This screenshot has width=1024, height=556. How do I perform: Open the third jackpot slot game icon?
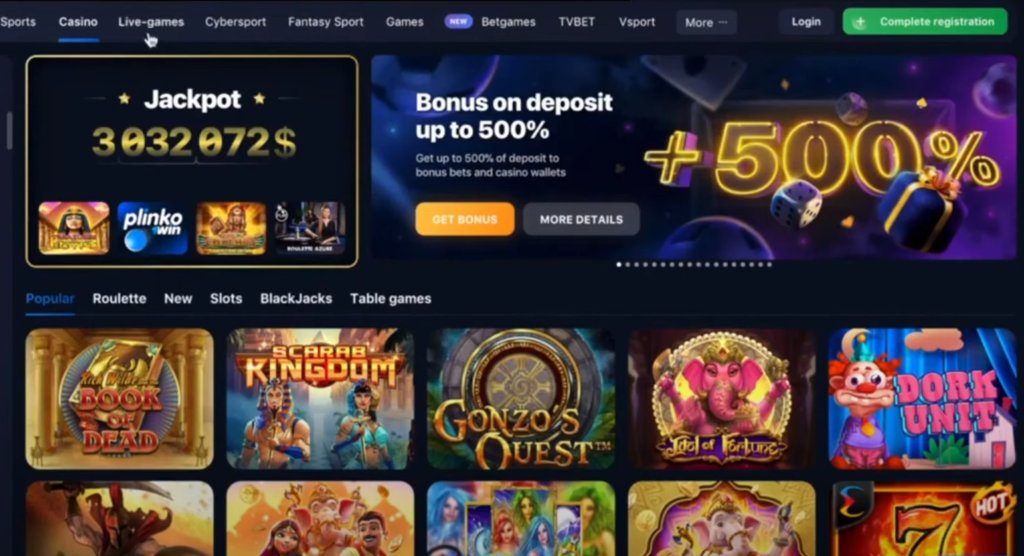[x=231, y=228]
